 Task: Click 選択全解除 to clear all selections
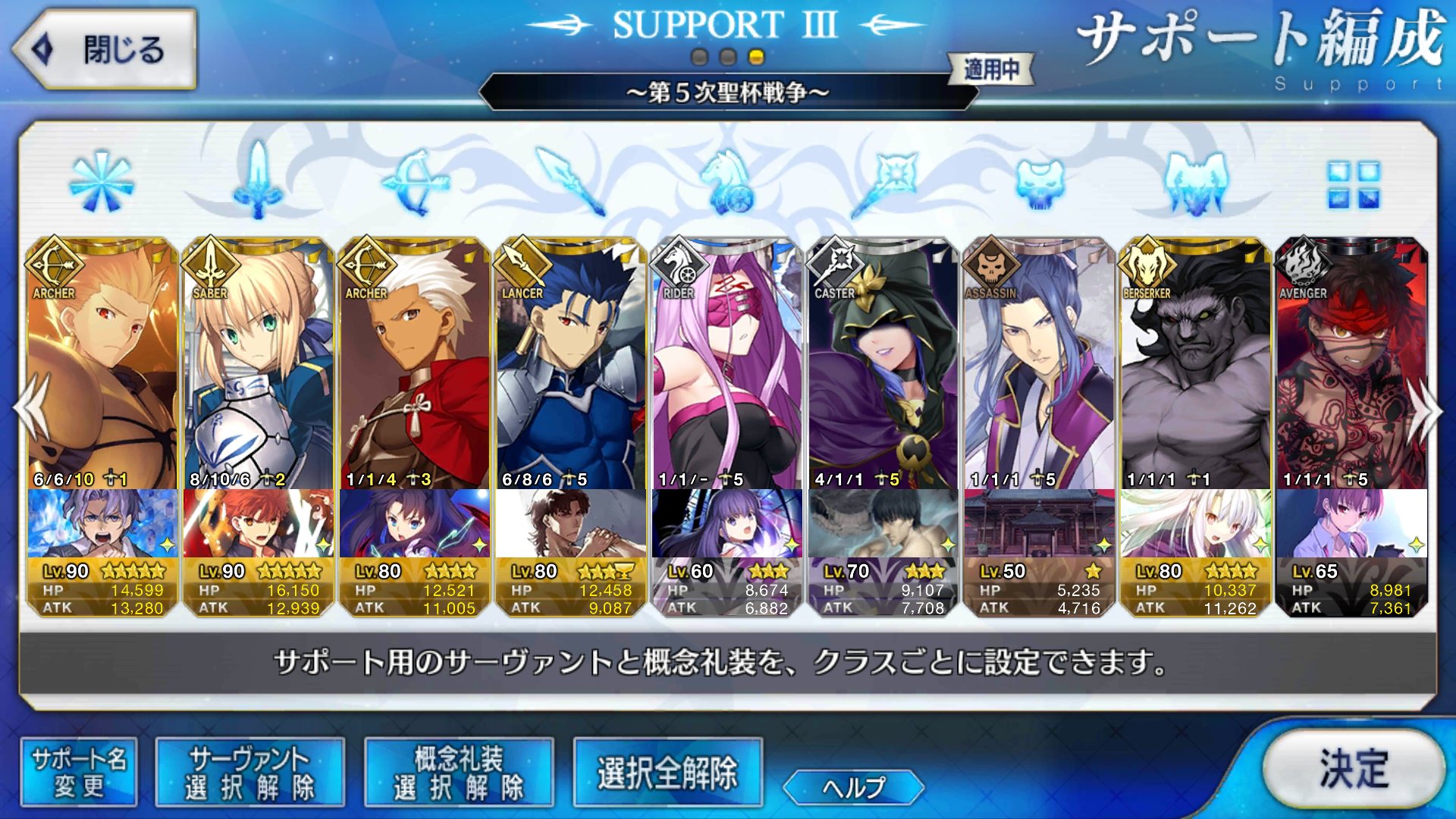click(667, 773)
